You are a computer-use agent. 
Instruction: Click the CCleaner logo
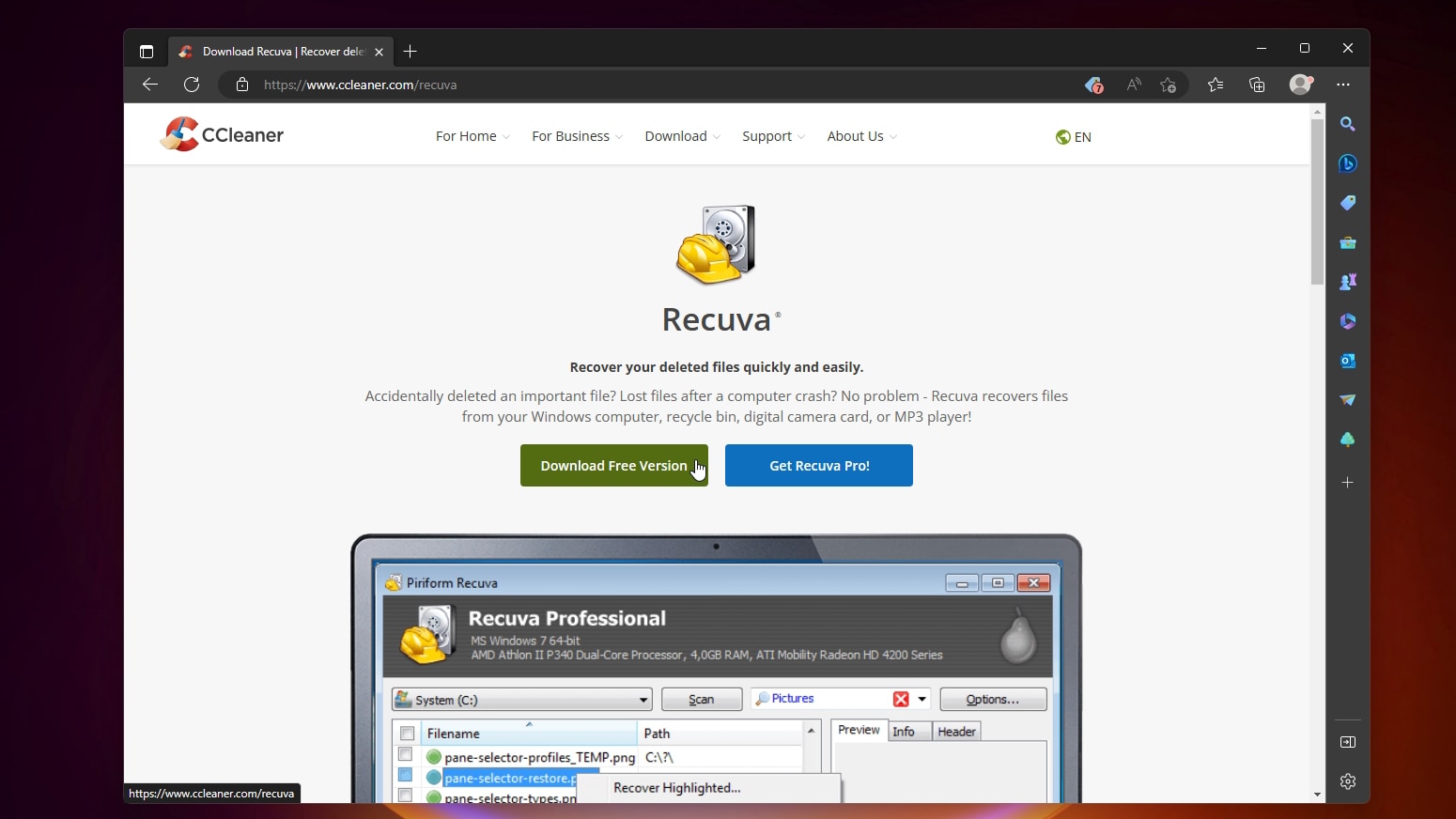[x=222, y=134]
